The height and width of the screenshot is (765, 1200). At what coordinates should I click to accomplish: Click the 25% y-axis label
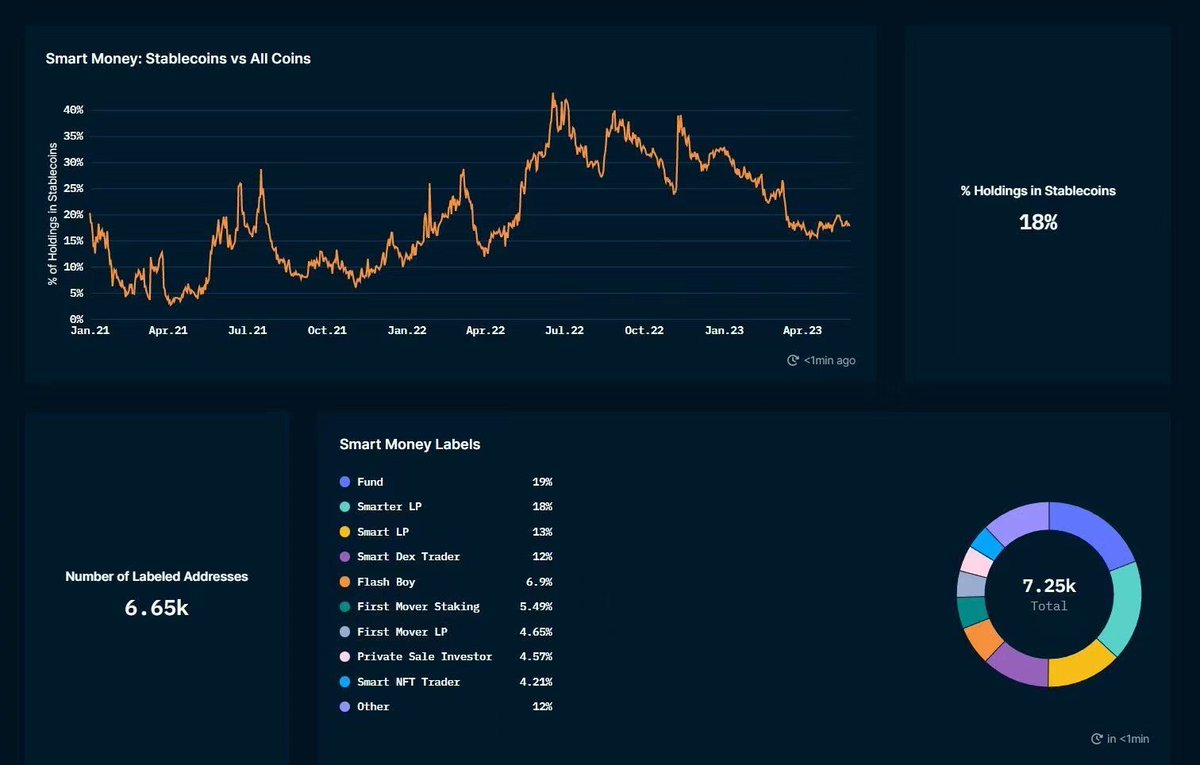(x=74, y=188)
